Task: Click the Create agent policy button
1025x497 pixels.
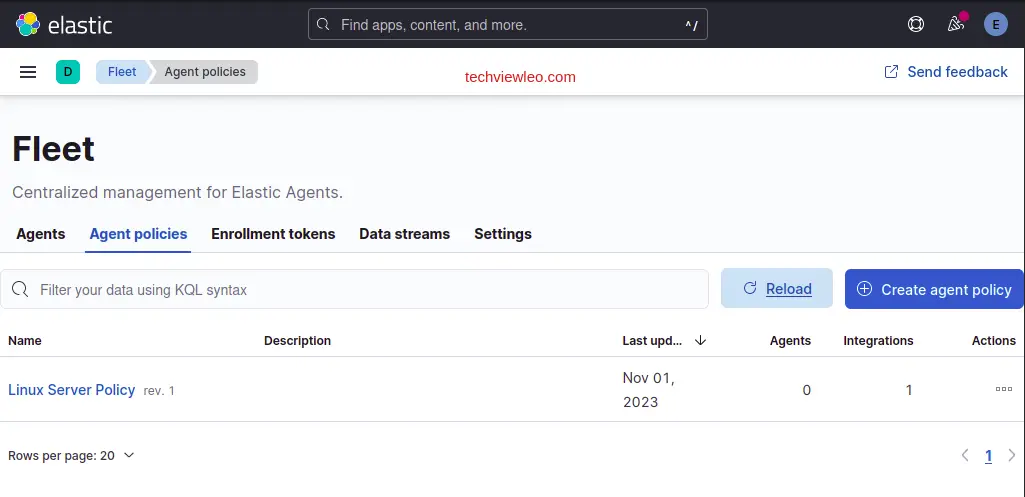Action: point(934,289)
